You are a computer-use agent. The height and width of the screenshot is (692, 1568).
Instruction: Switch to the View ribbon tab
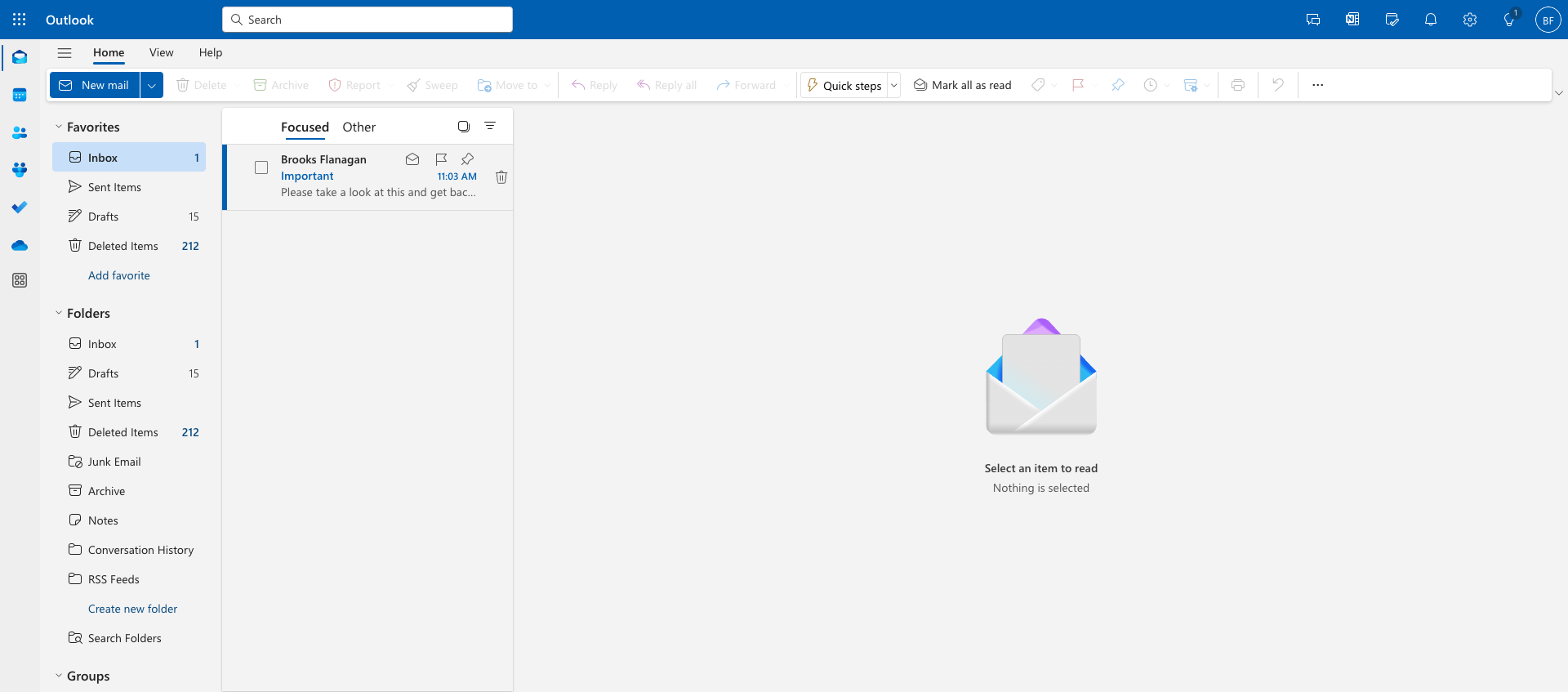(x=161, y=52)
